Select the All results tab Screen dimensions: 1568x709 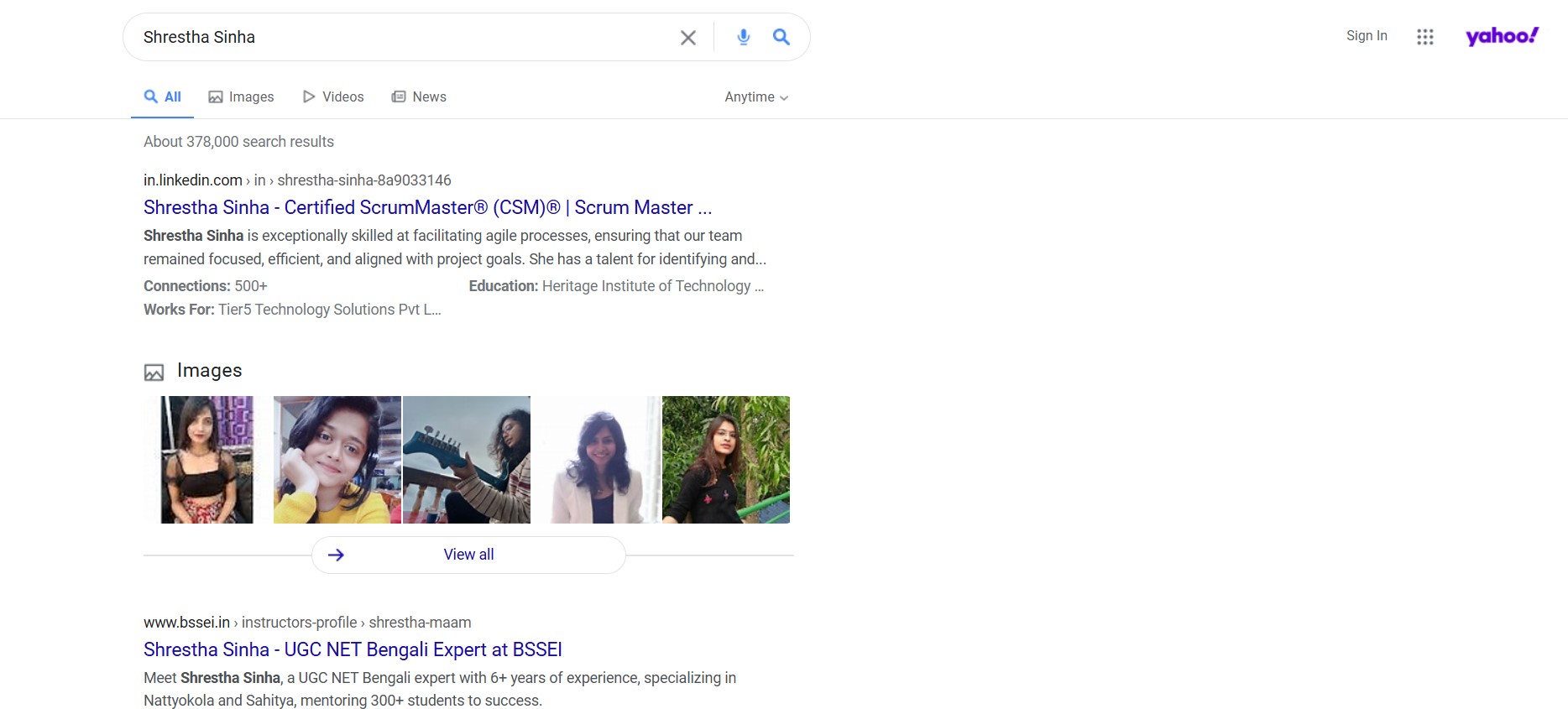163,97
